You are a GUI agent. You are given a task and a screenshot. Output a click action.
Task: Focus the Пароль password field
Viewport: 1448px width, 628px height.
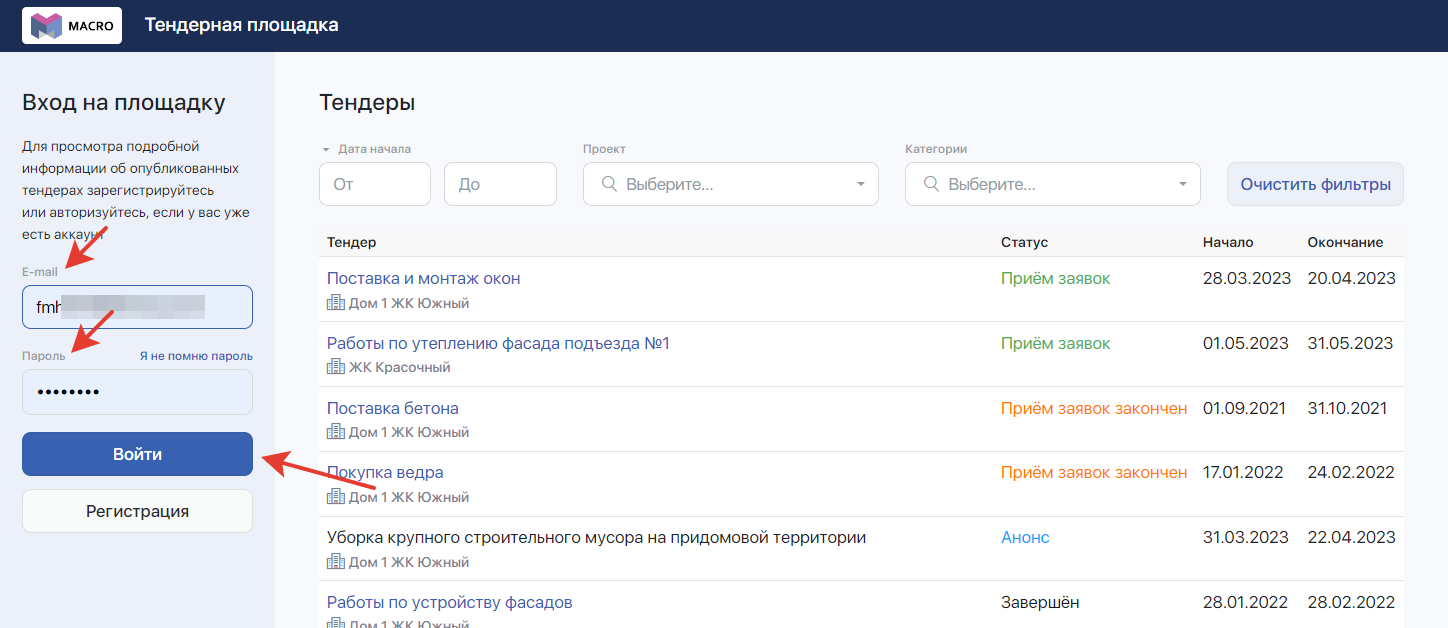click(137, 392)
